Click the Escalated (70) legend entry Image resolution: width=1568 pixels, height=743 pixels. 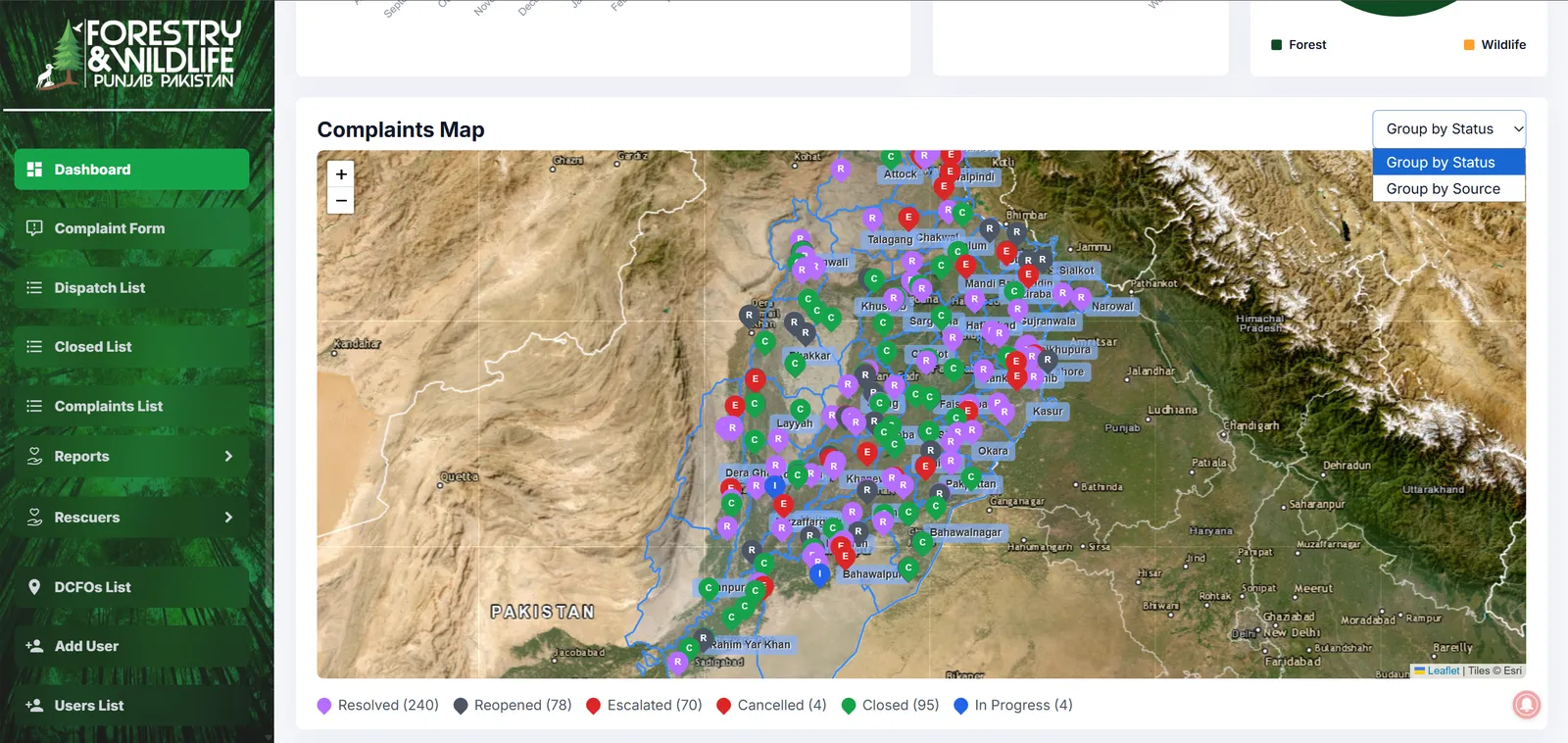point(644,706)
